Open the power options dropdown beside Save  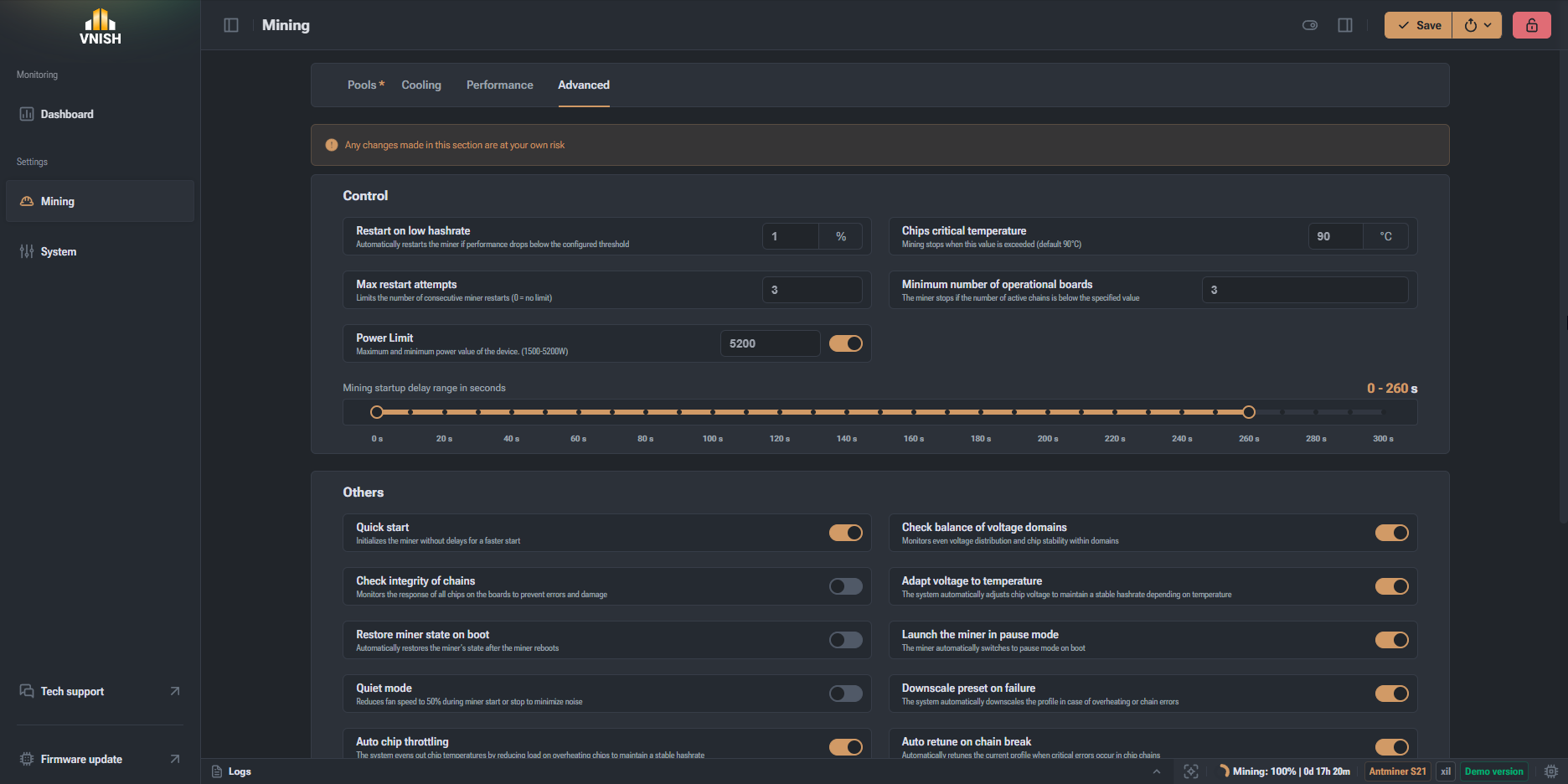click(1478, 25)
